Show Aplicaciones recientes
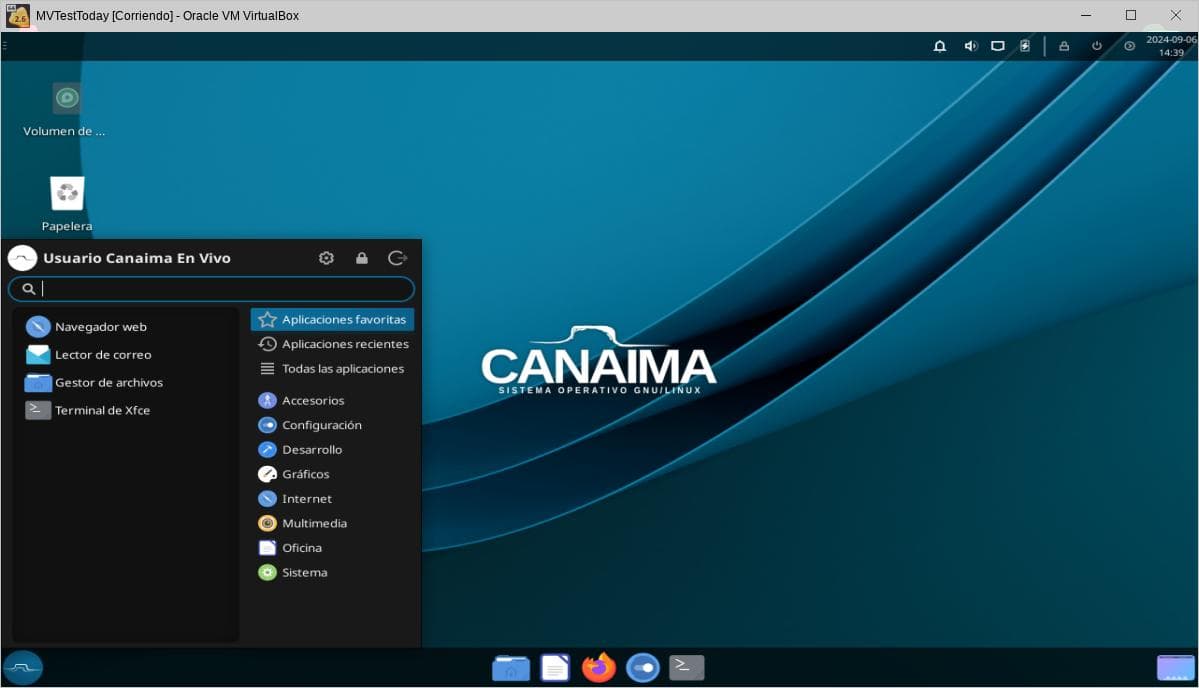This screenshot has width=1199, height=688. [333, 344]
